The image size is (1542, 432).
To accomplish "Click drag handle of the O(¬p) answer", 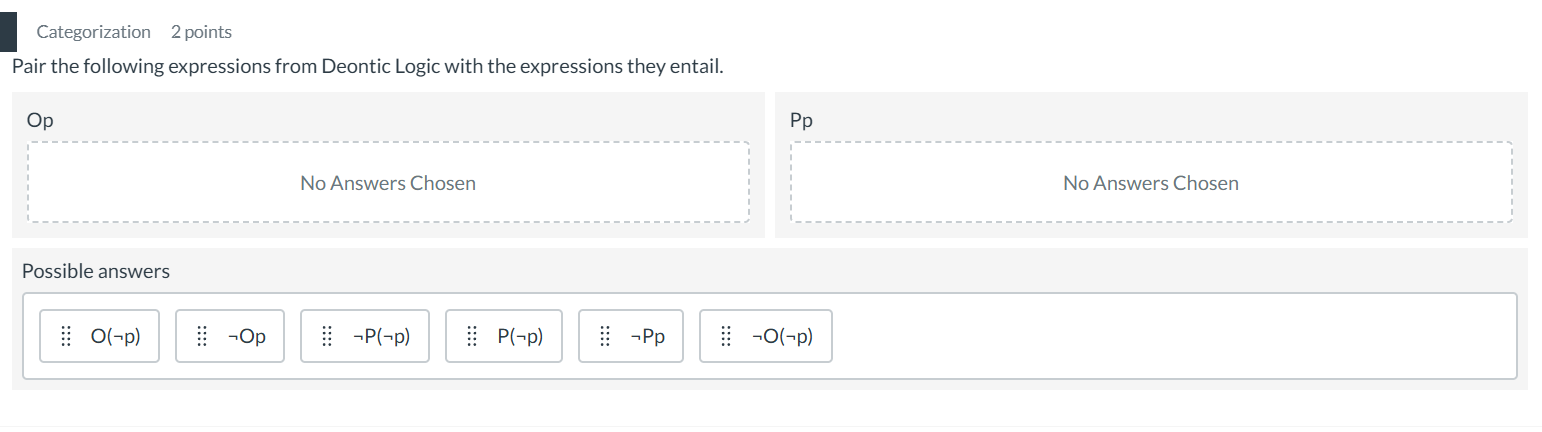I will coord(66,336).
